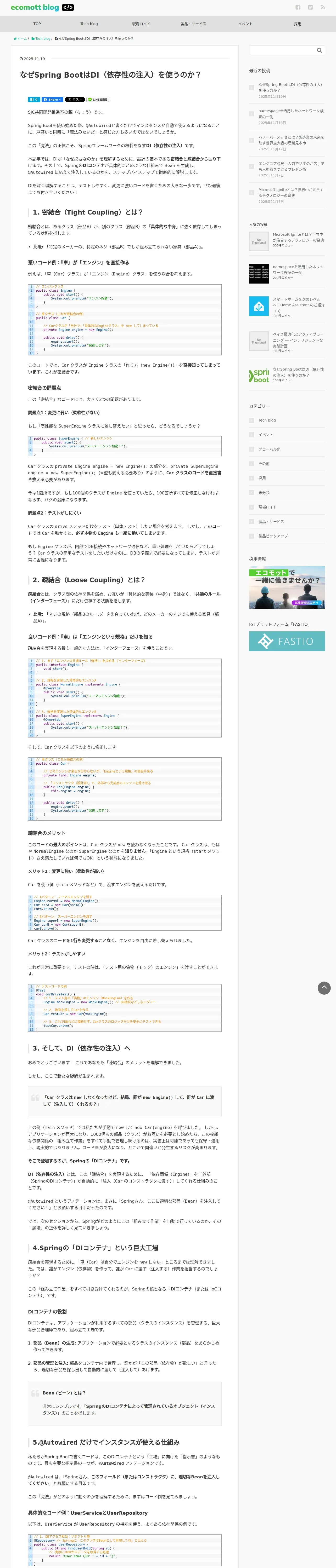Click arrow icon beside 製品ピックアップ category
Screen dimensions: 336x1568
(251, 536)
